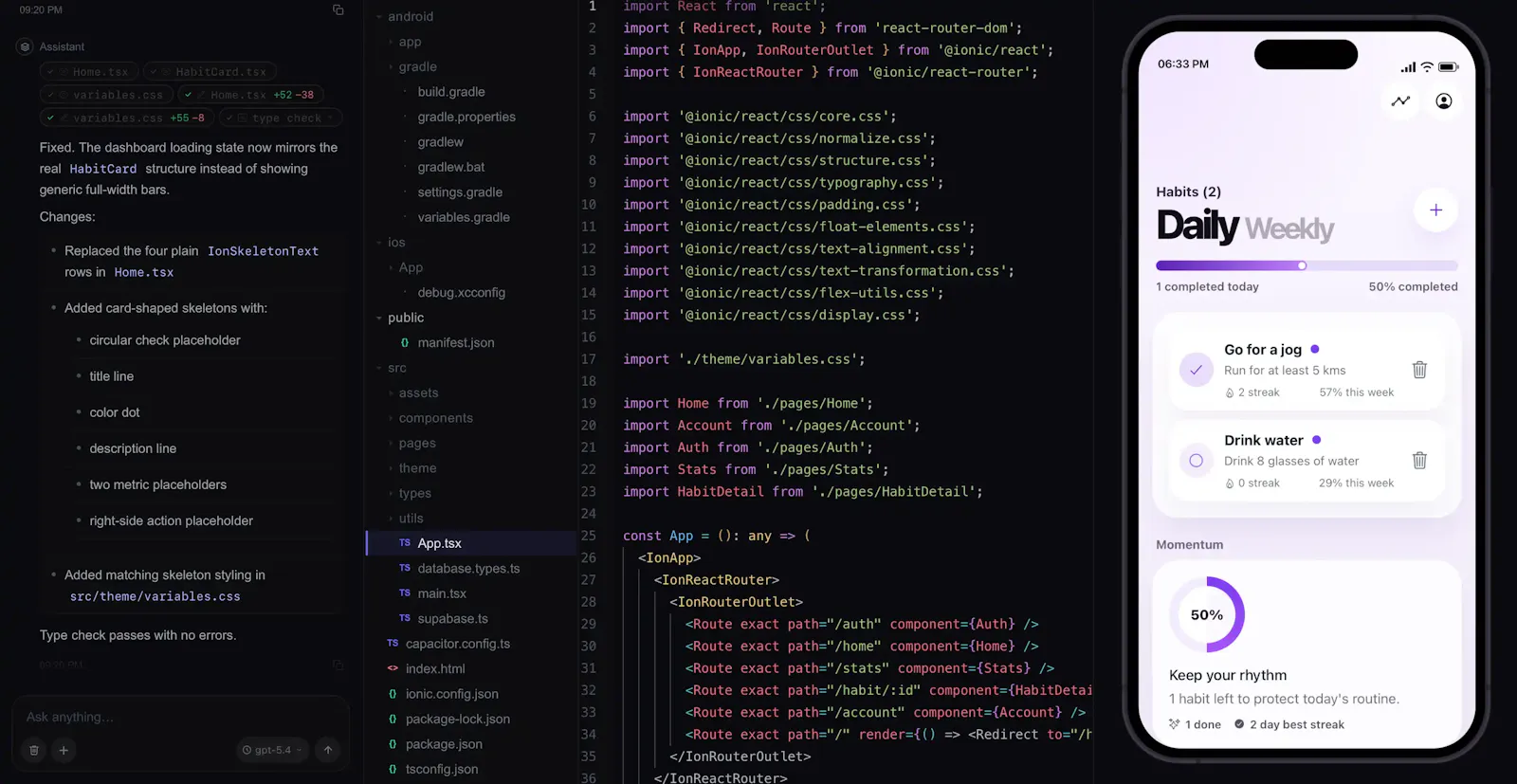The height and width of the screenshot is (784, 1517).
Task: Open settings.gradle file
Action: [x=460, y=192]
